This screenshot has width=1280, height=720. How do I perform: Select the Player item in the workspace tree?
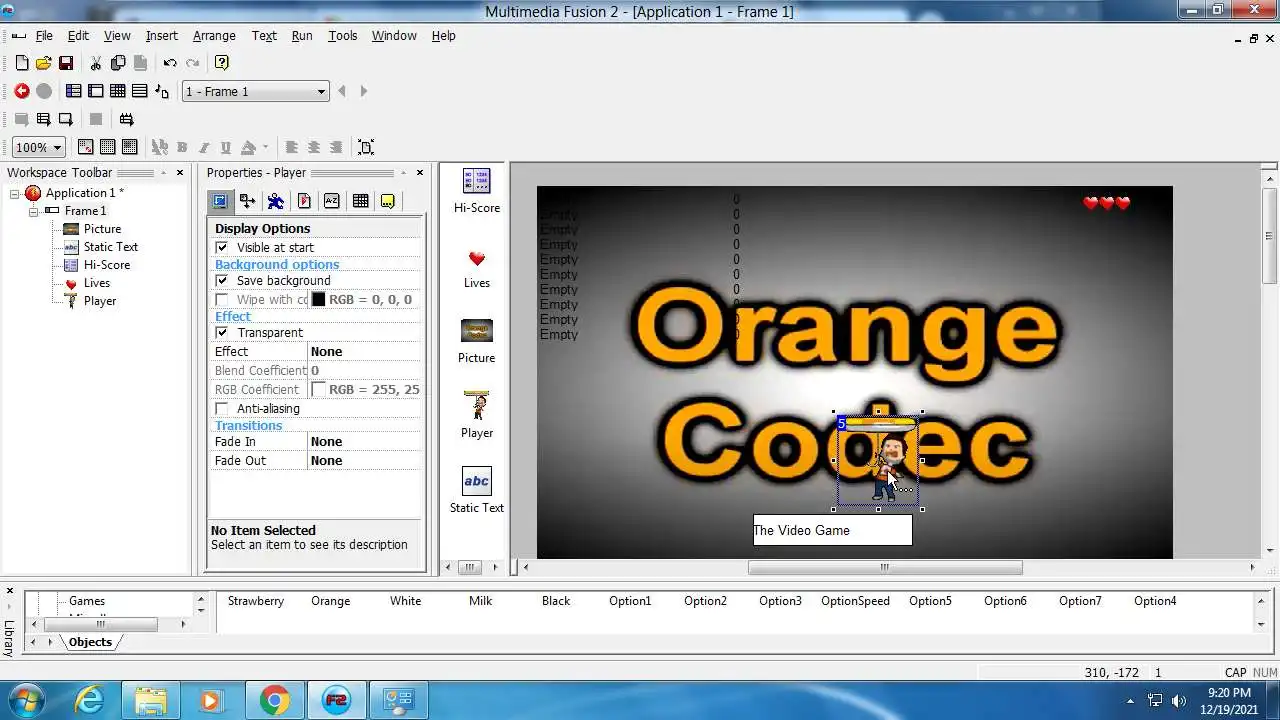point(100,301)
